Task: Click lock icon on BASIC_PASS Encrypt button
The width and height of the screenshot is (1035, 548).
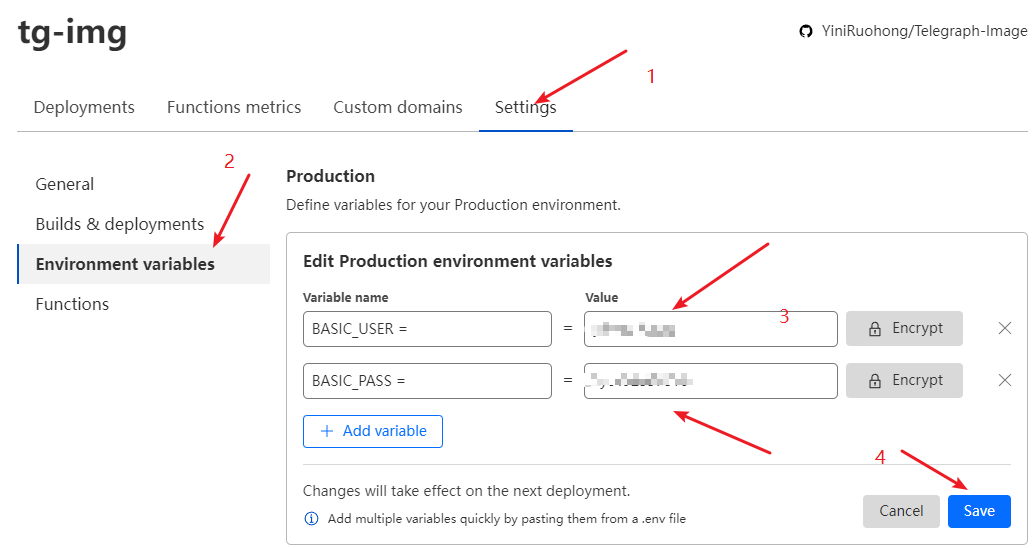Action: pyautogui.click(x=875, y=380)
